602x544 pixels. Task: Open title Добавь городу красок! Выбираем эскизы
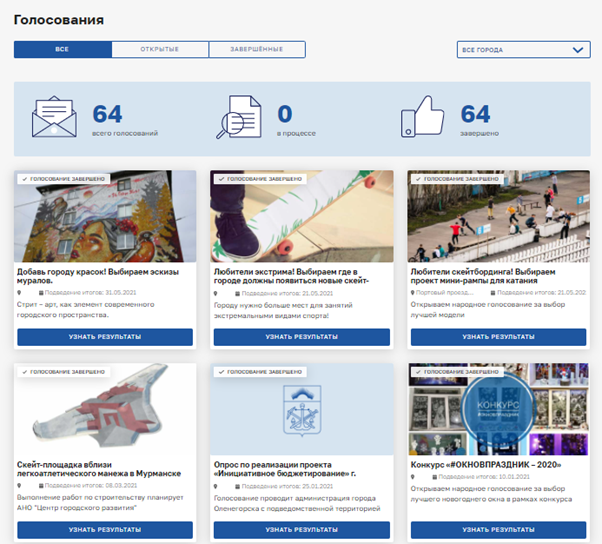98,276
